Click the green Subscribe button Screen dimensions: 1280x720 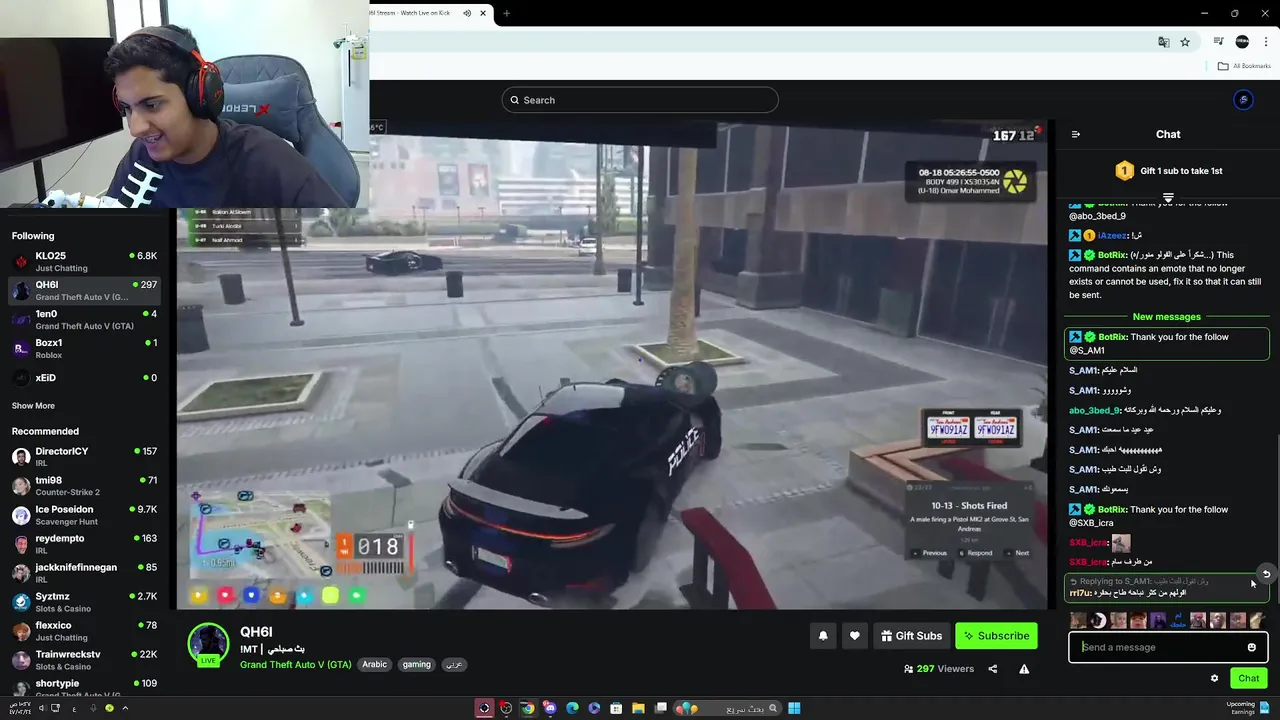pos(996,636)
